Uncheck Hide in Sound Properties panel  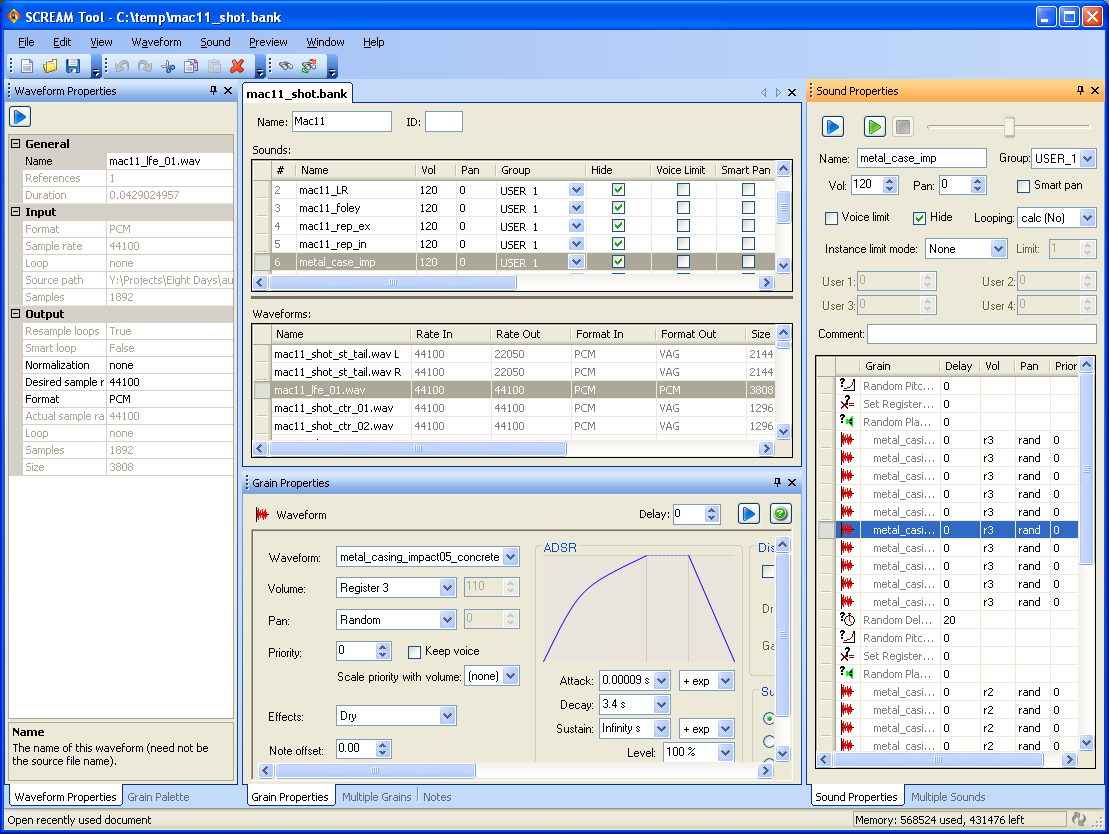(x=919, y=218)
